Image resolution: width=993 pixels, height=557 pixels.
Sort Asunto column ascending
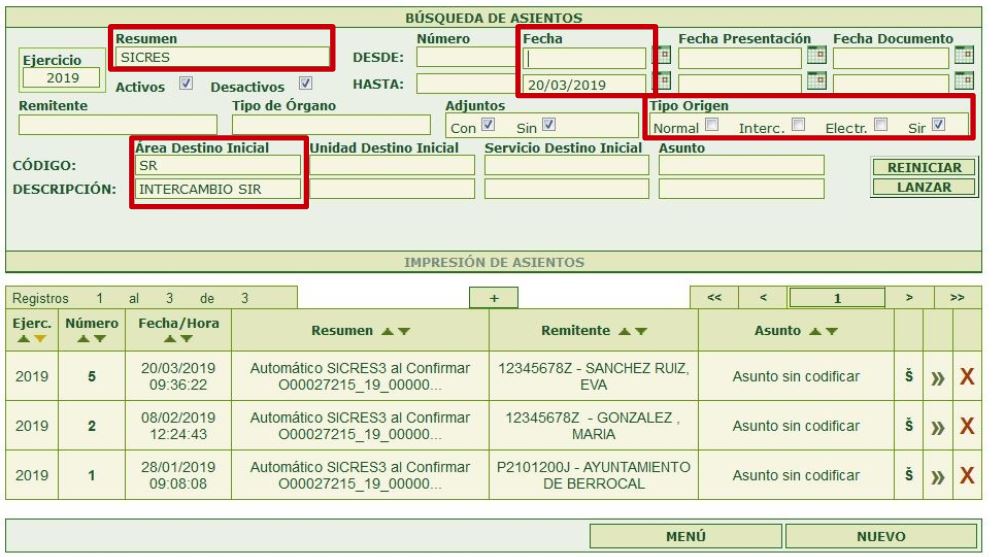tap(815, 332)
